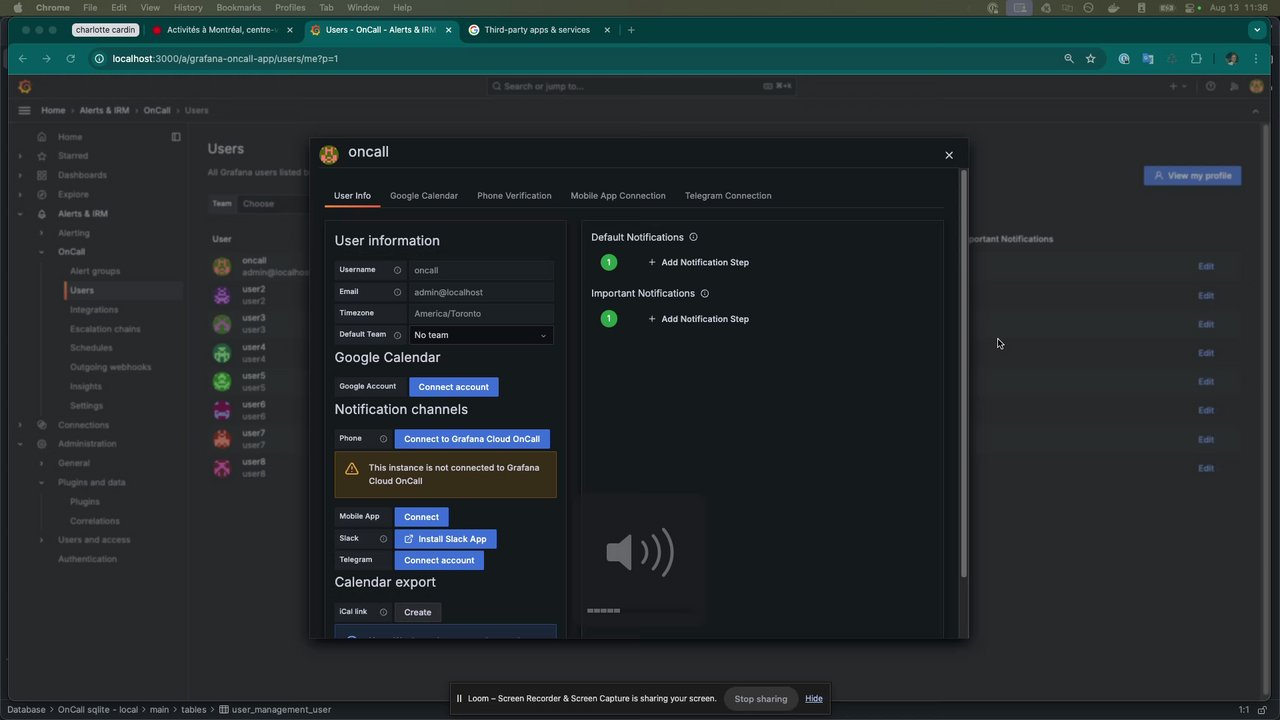The height and width of the screenshot is (720, 1280).
Task: Click the Home sidebar house icon
Action: click(42, 137)
